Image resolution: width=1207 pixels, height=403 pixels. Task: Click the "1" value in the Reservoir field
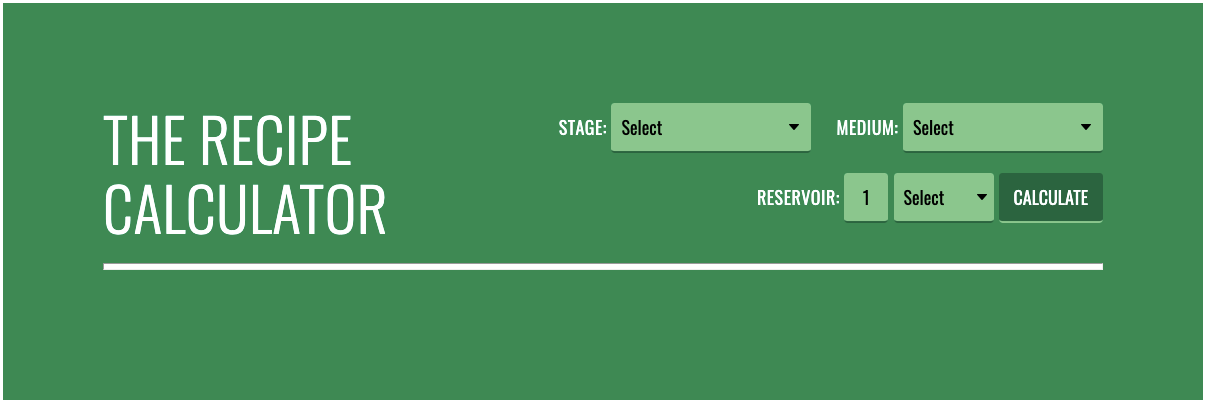tap(866, 198)
